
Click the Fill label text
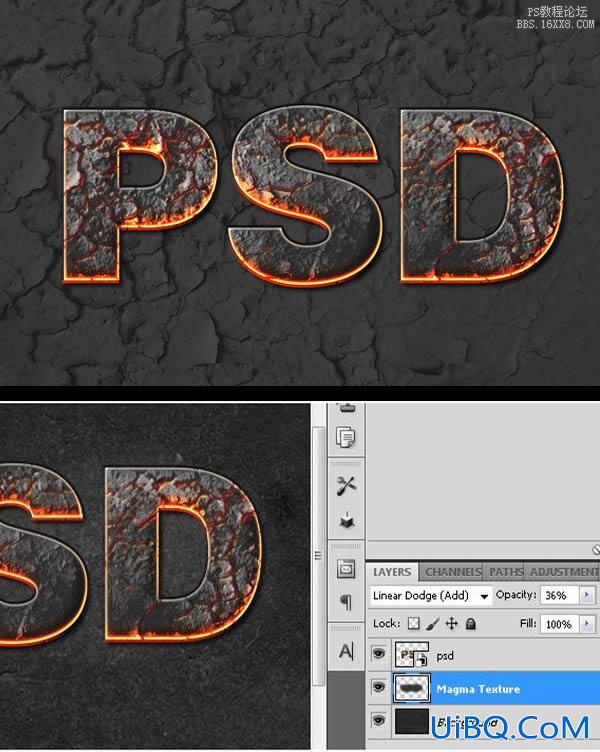pos(528,623)
